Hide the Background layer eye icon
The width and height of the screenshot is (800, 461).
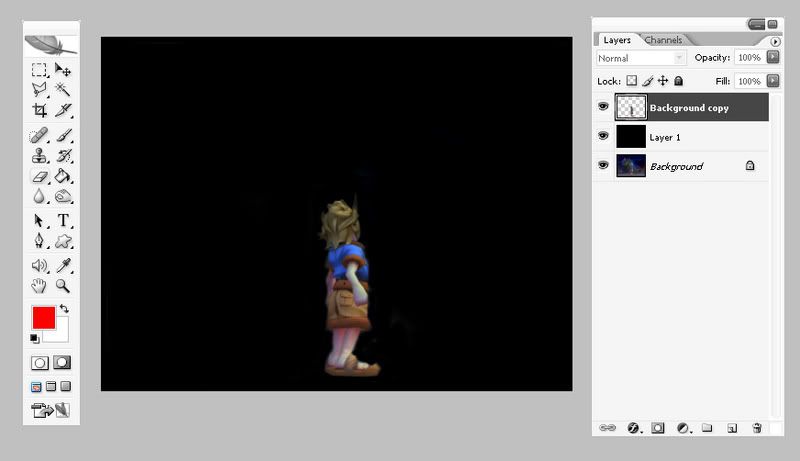pos(603,165)
